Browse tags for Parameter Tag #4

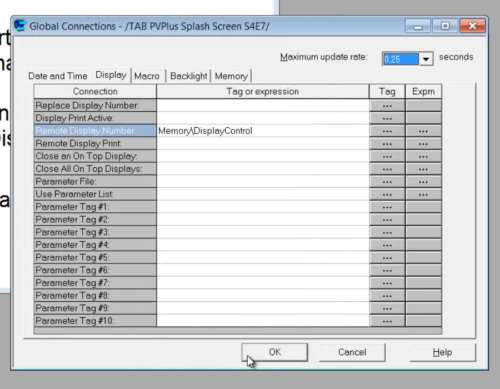point(387,245)
